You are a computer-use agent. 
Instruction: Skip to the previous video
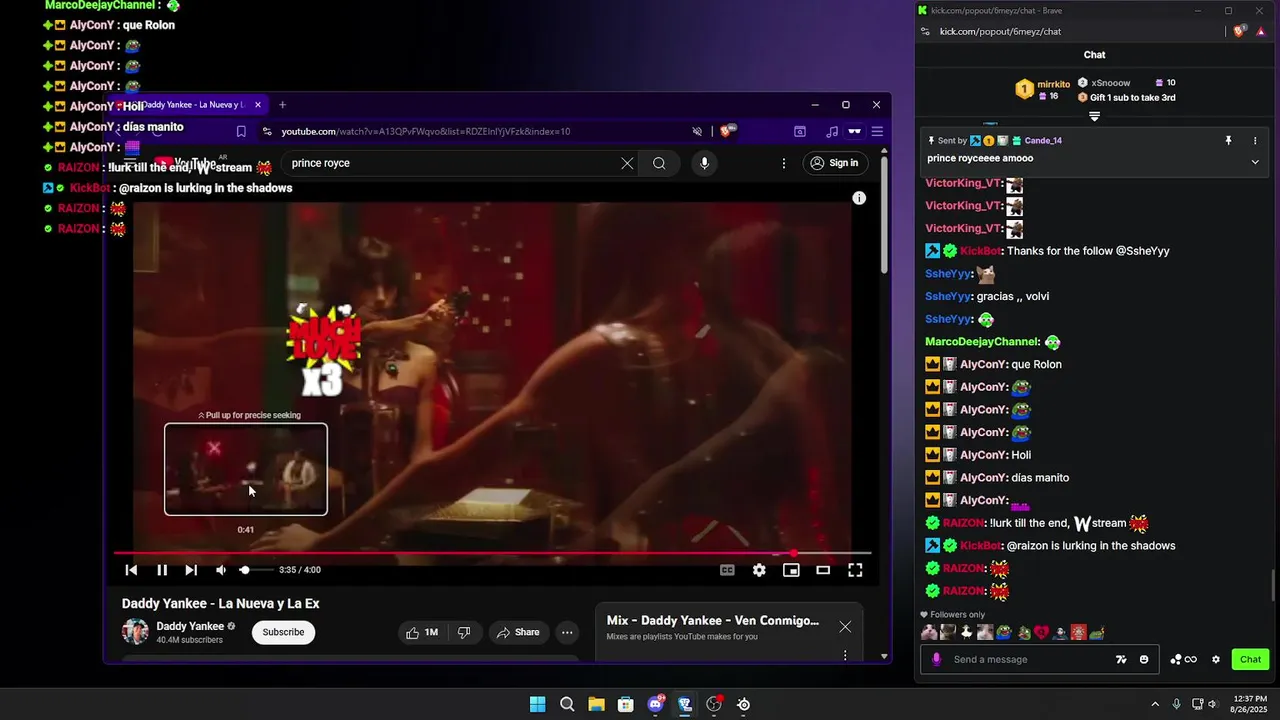tap(131, 570)
